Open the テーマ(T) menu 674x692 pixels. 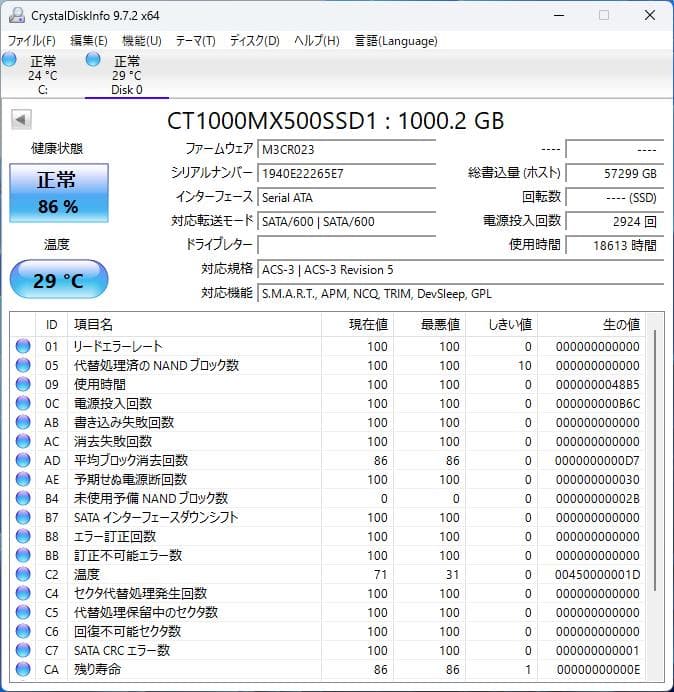[196, 41]
